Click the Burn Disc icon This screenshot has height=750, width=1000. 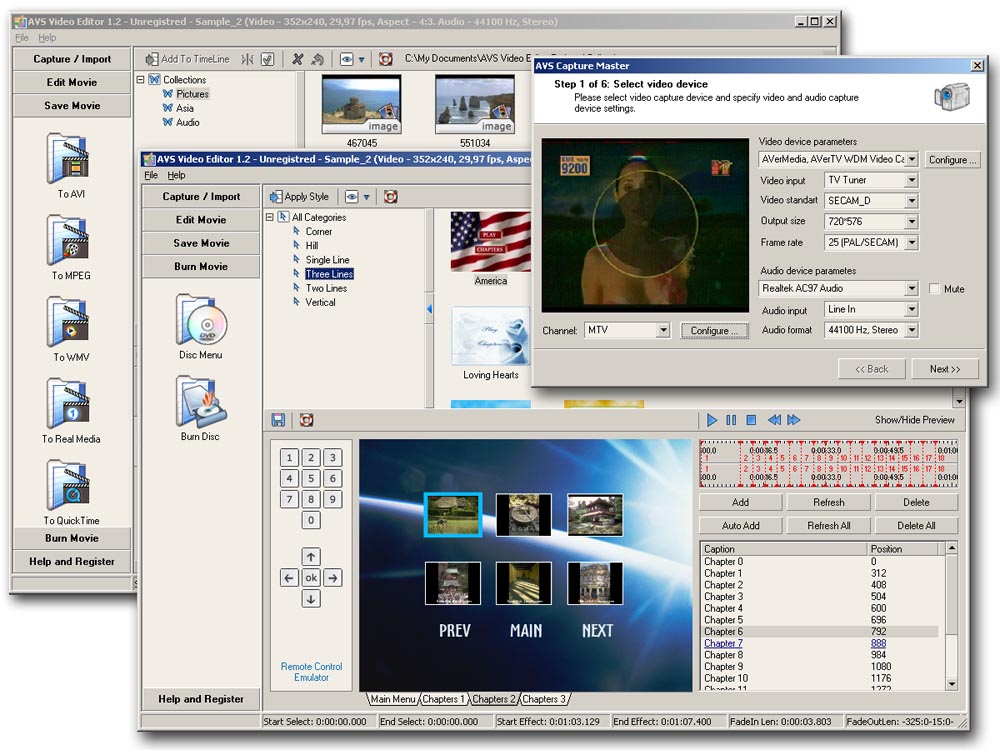coord(201,402)
